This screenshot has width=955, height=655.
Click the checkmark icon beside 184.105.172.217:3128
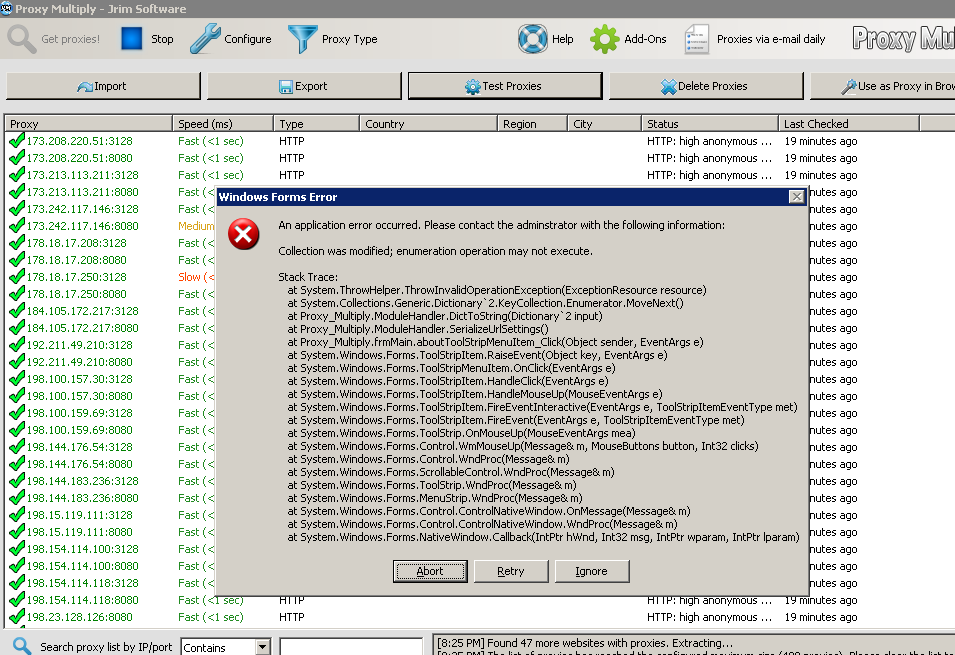(x=16, y=311)
